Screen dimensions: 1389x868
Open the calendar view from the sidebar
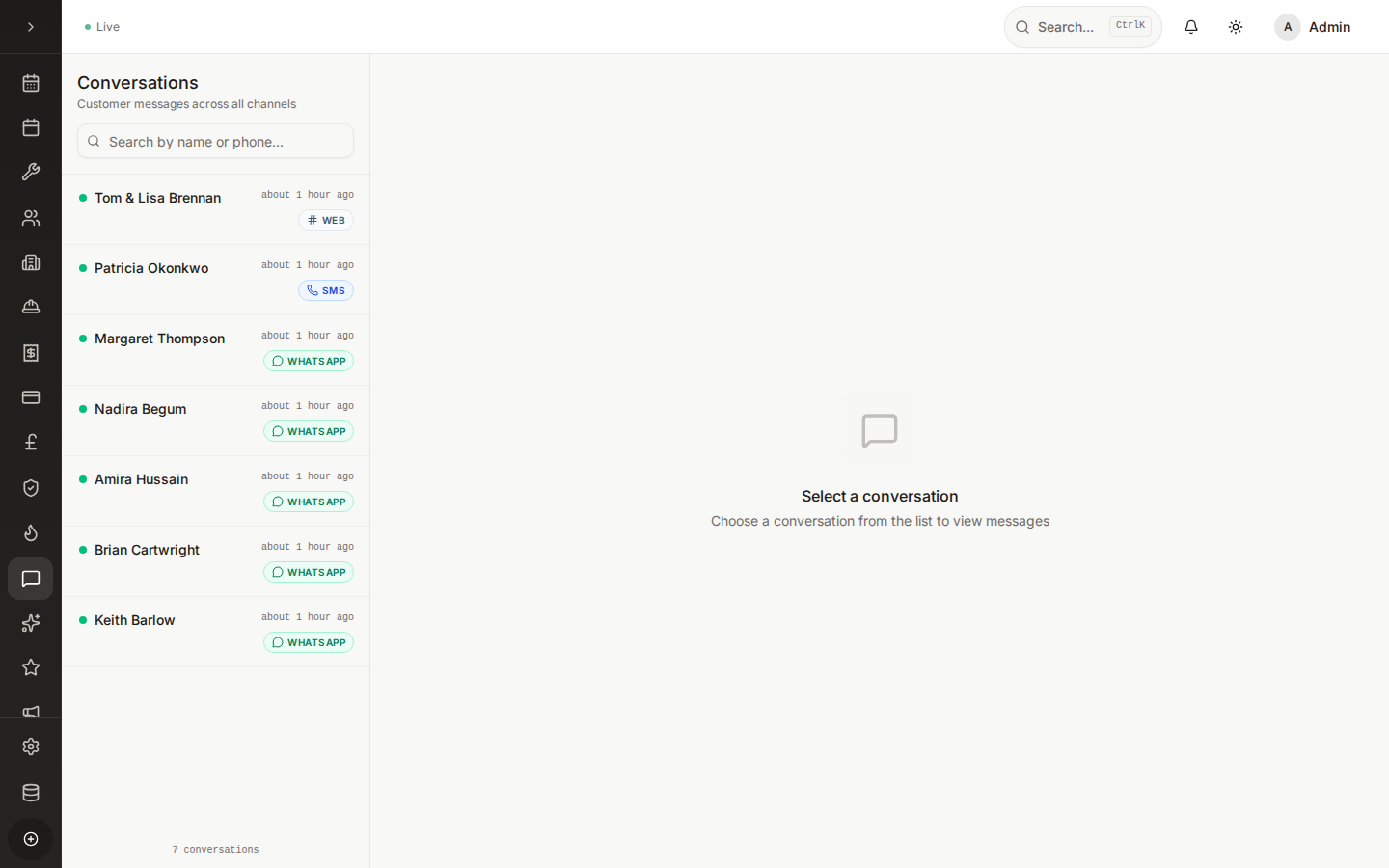tap(30, 83)
